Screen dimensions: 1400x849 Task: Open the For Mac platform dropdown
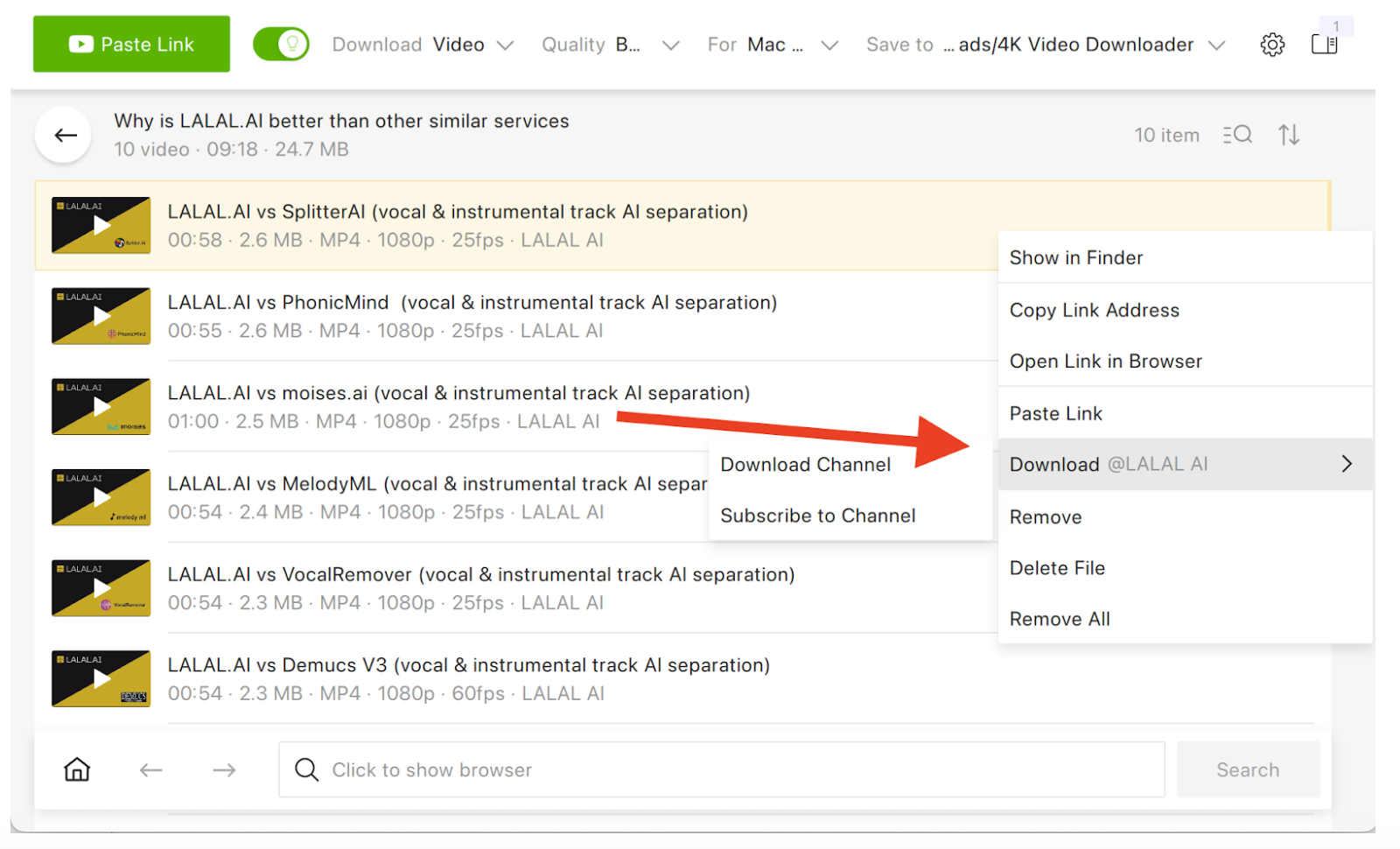pyautogui.click(x=773, y=45)
